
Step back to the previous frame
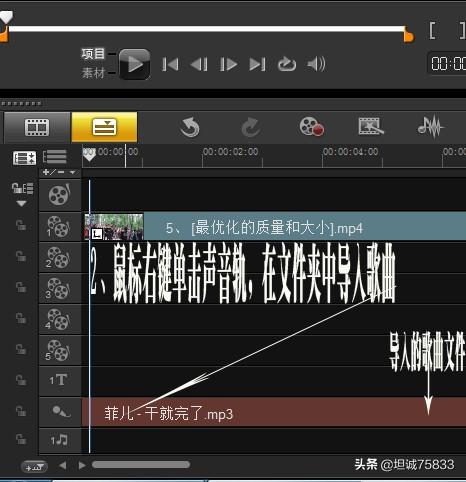point(199,64)
